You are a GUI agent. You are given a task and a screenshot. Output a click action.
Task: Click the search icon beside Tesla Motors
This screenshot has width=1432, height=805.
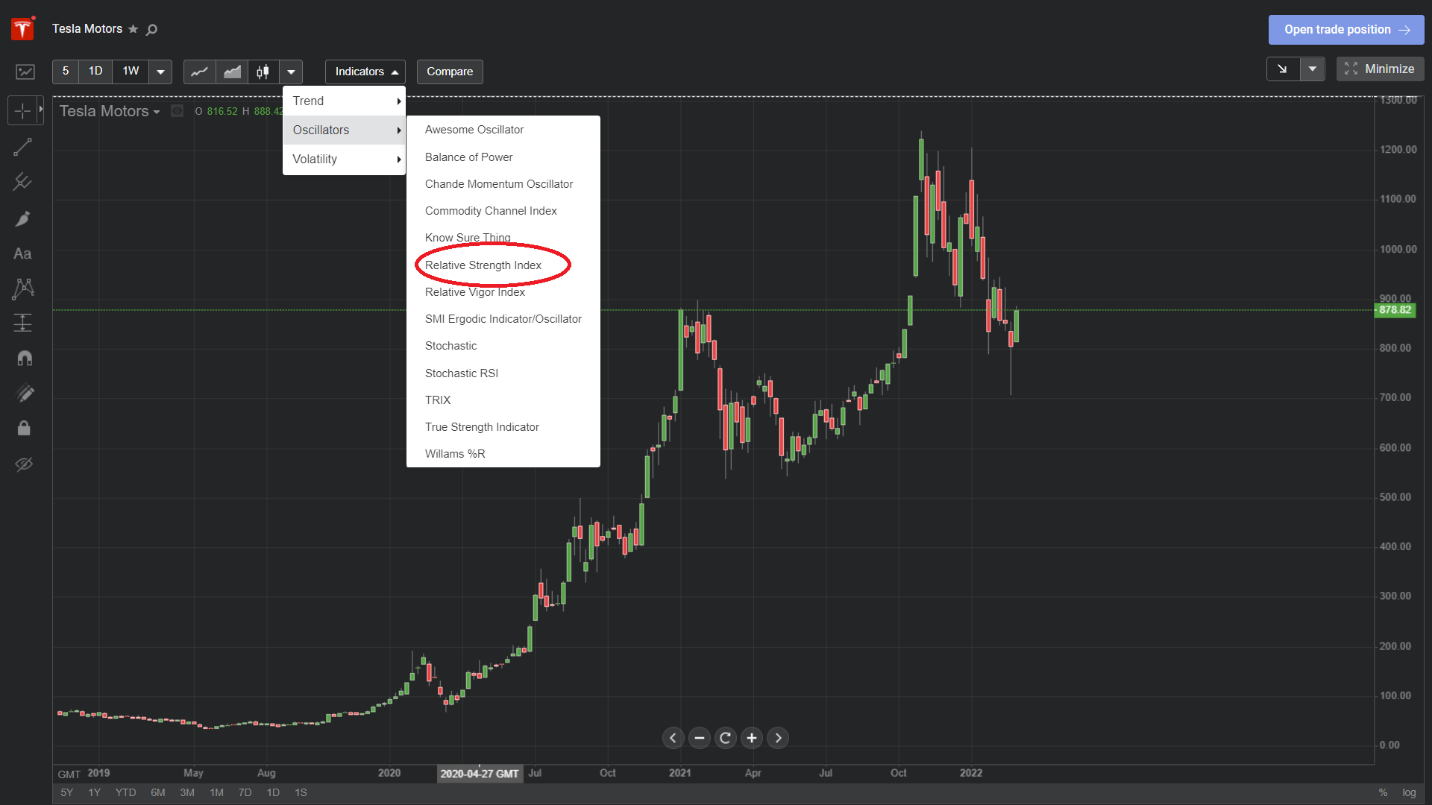(152, 30)
